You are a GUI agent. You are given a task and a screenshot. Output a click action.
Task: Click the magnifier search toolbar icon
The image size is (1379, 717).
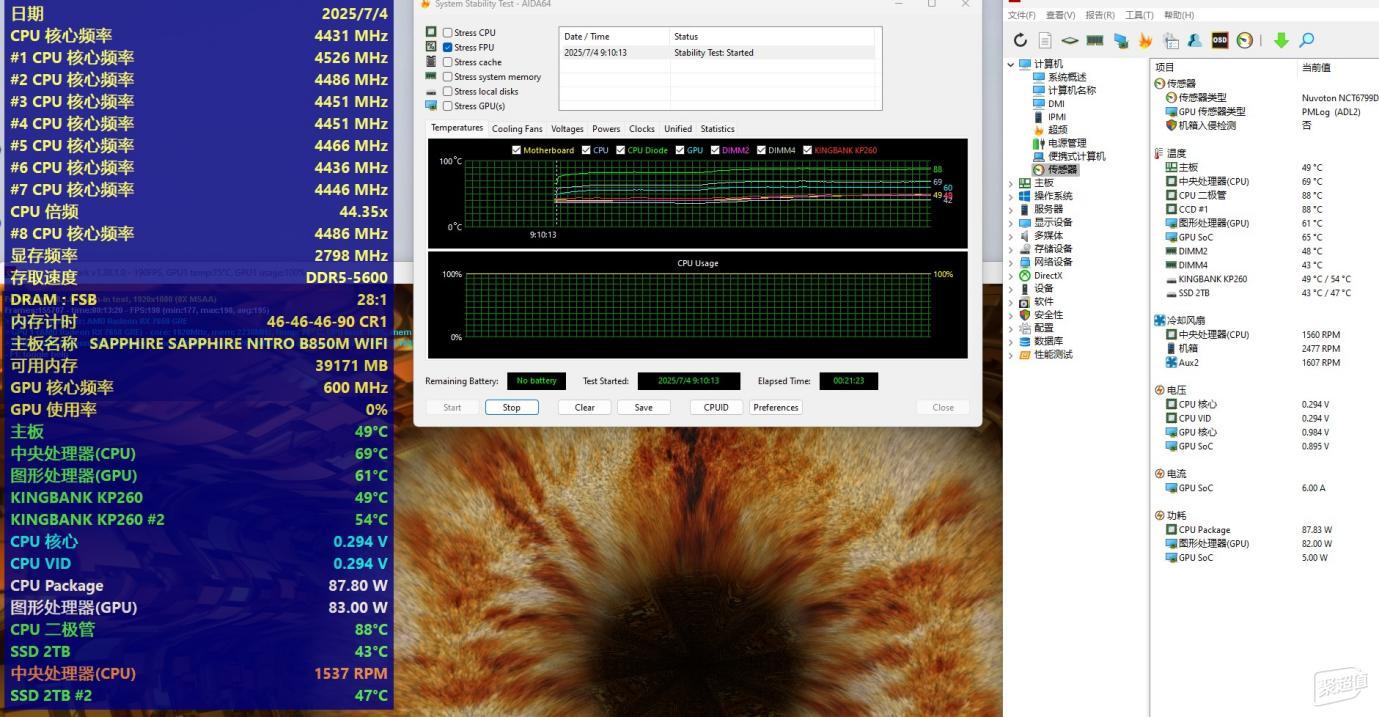[1306, 40]
